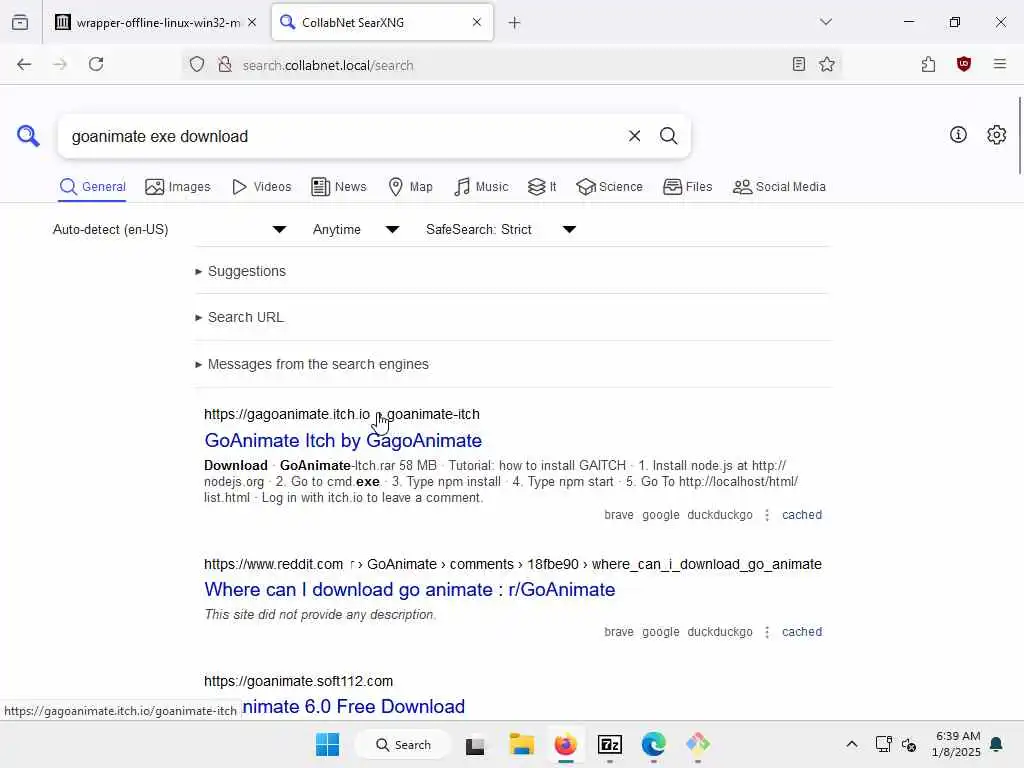Open File Explorer from the taskbar
1024x768 pixels.
point(521,744)
